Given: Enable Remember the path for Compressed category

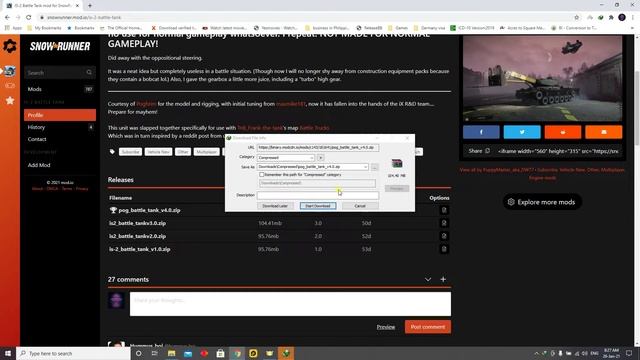Looking at the screenshot, I should [262, 175].
